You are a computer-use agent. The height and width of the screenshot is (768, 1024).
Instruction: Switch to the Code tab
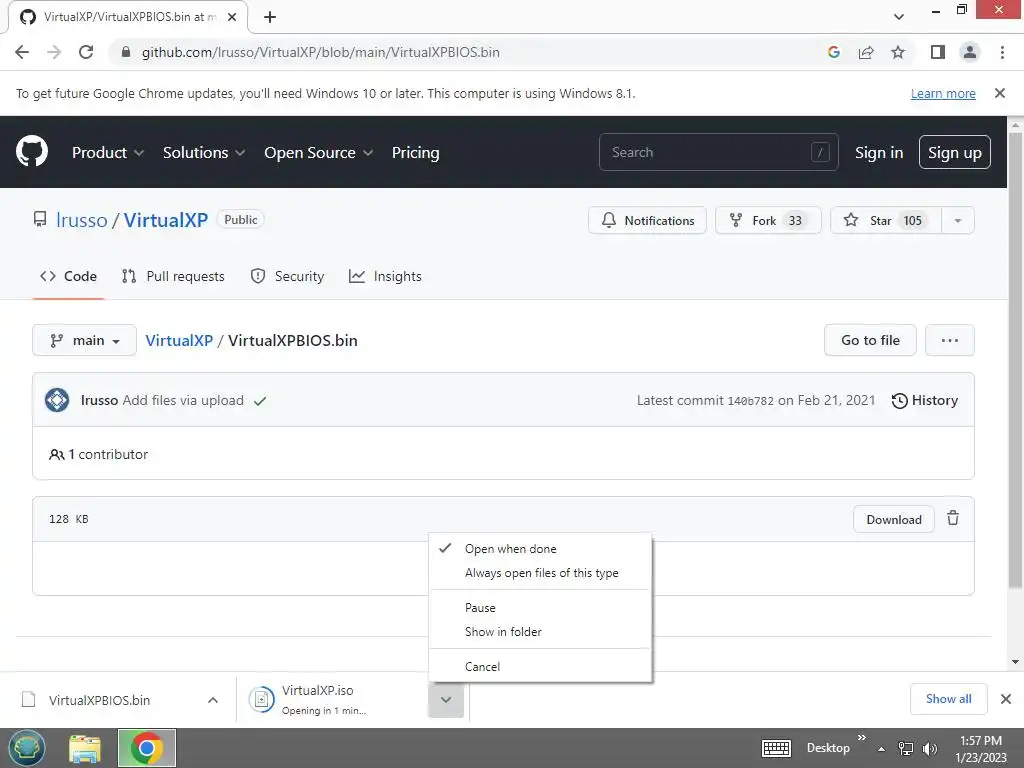tap(69, 276)
